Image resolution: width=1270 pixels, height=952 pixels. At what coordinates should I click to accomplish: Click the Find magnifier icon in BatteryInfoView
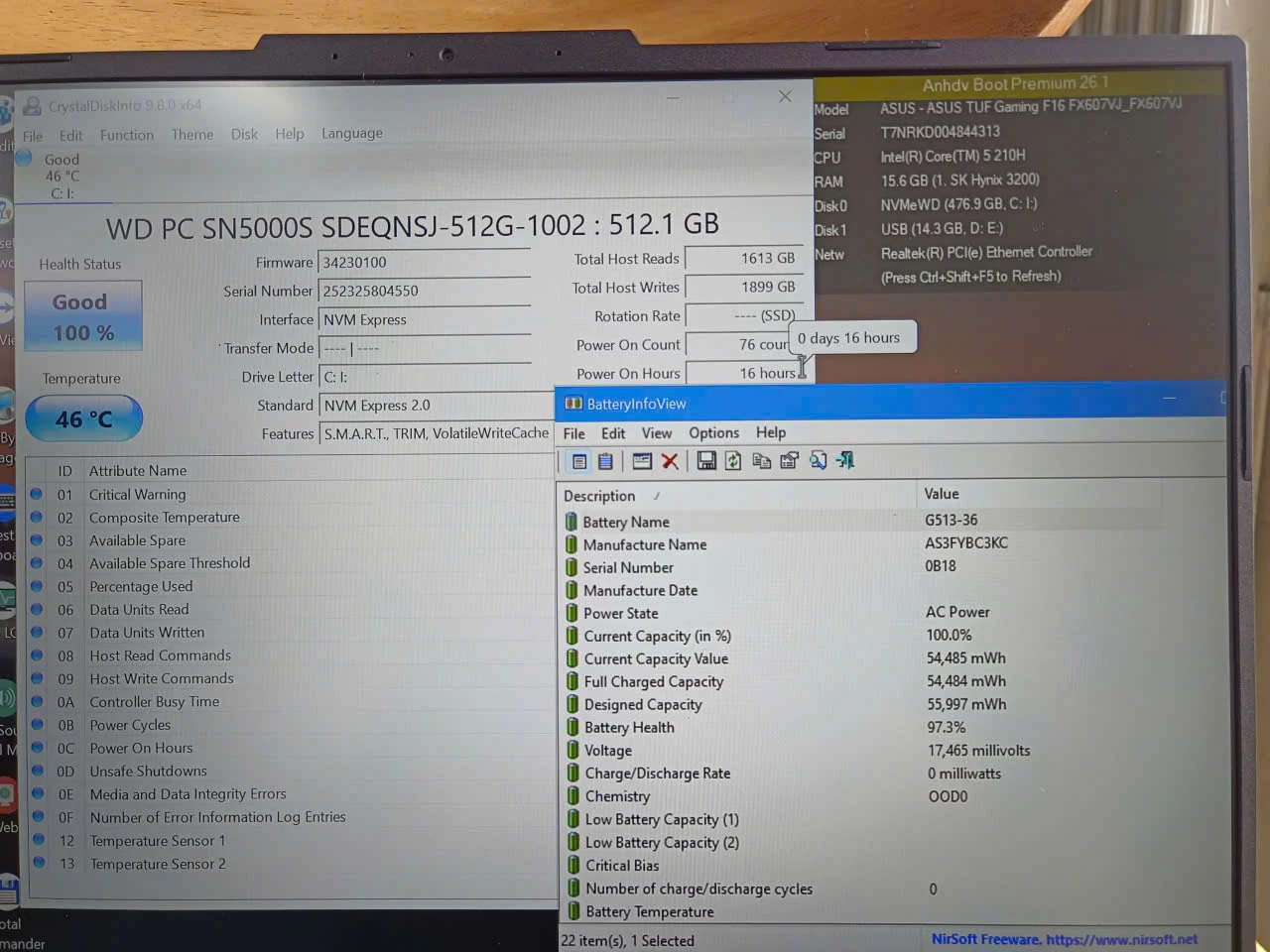click(x=818, y=460)
